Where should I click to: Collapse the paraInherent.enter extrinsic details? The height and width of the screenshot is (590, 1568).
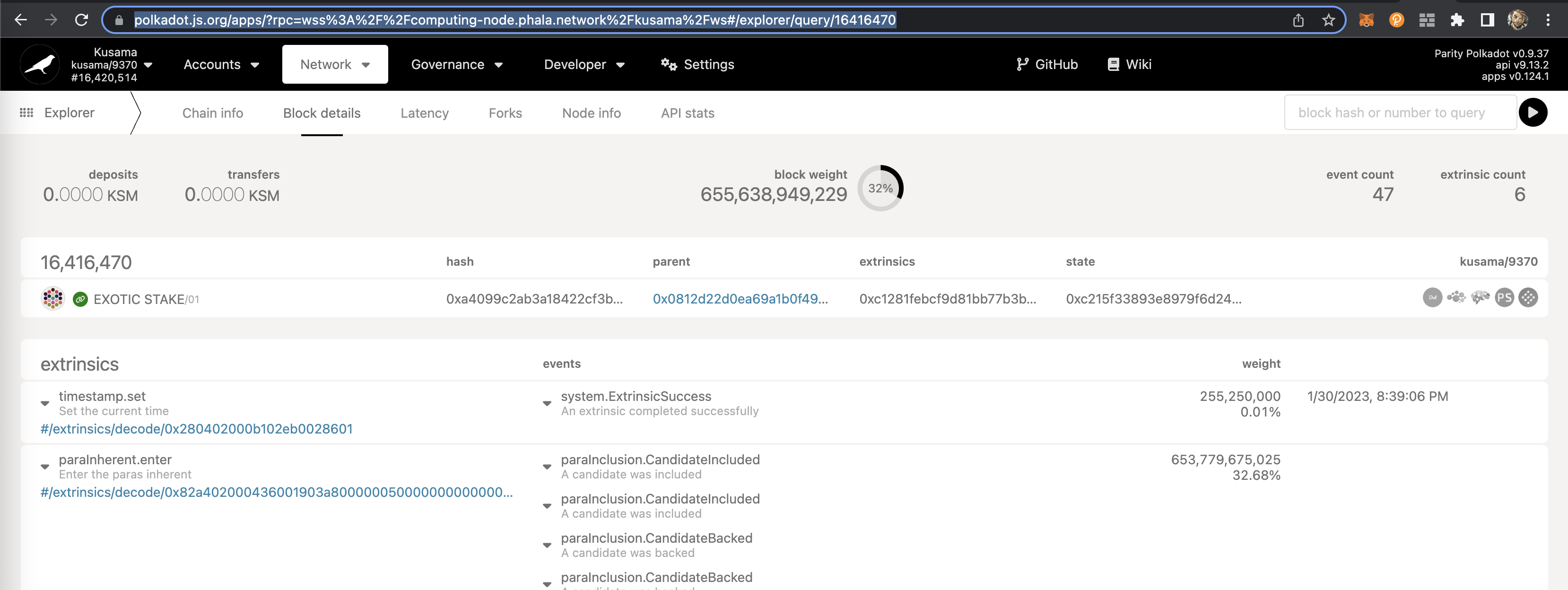point(44,467)
